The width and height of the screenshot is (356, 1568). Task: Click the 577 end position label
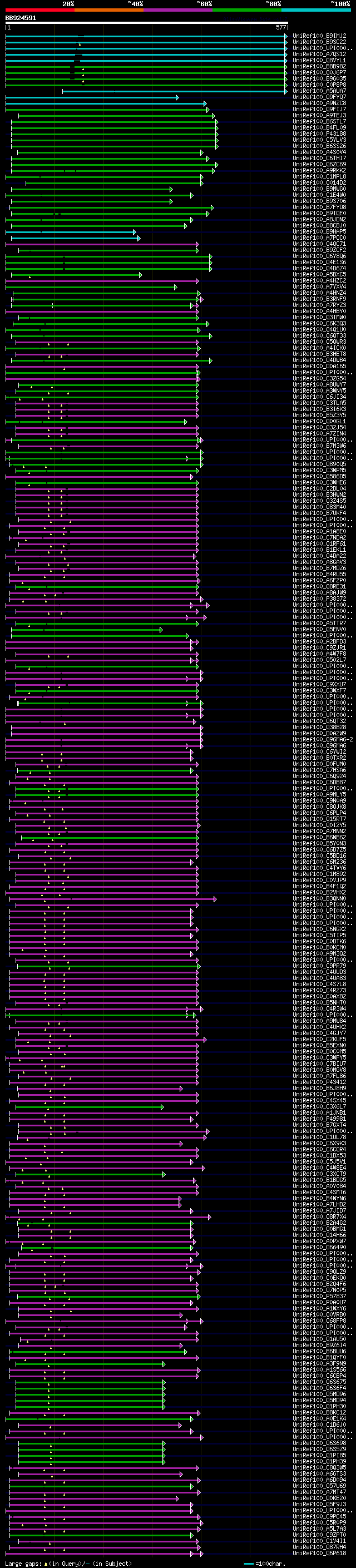[280, 27]
